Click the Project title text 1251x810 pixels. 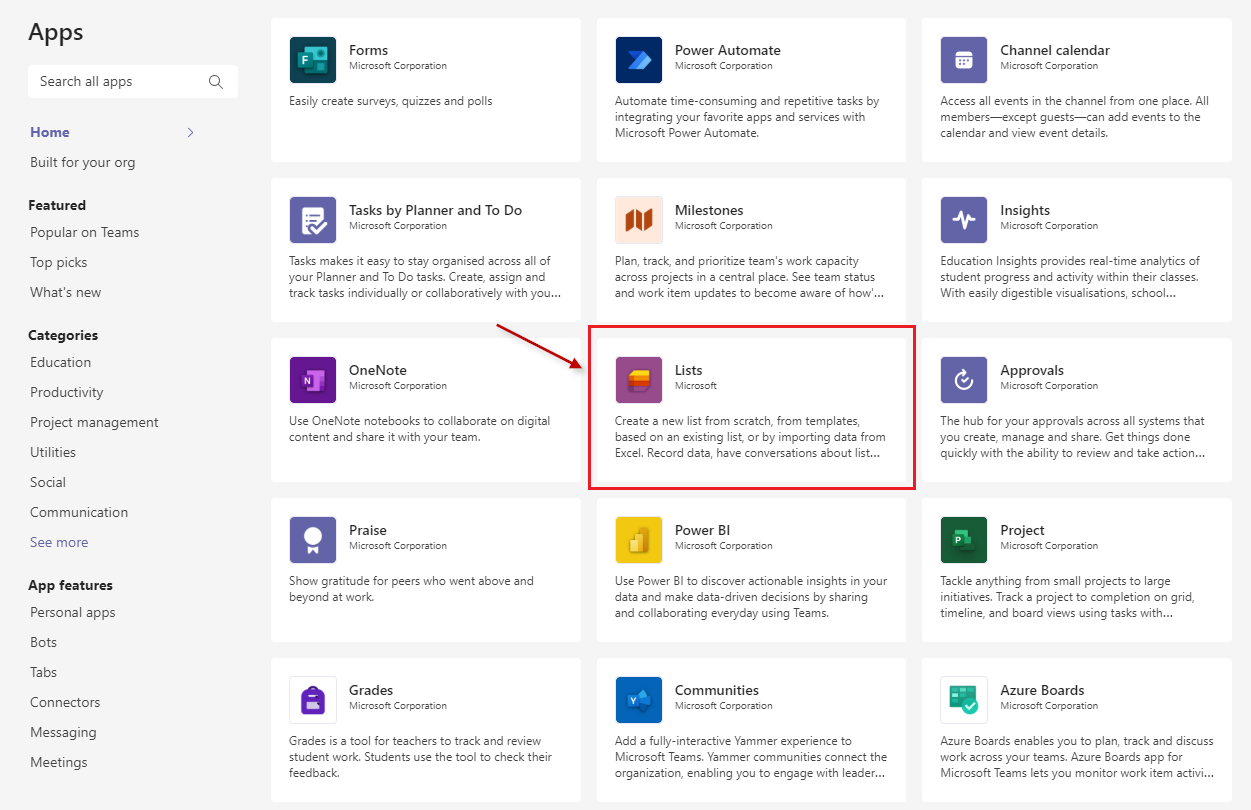[x=1022, y=530]
